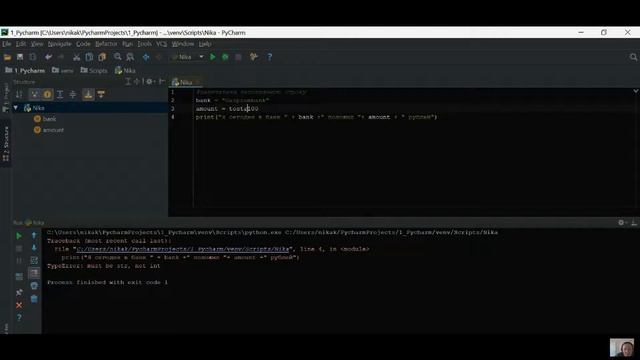The height and width of the screenshot is (360, 640).
Task: Rerun Nika in the Run panel
Action: pos(19,236)
